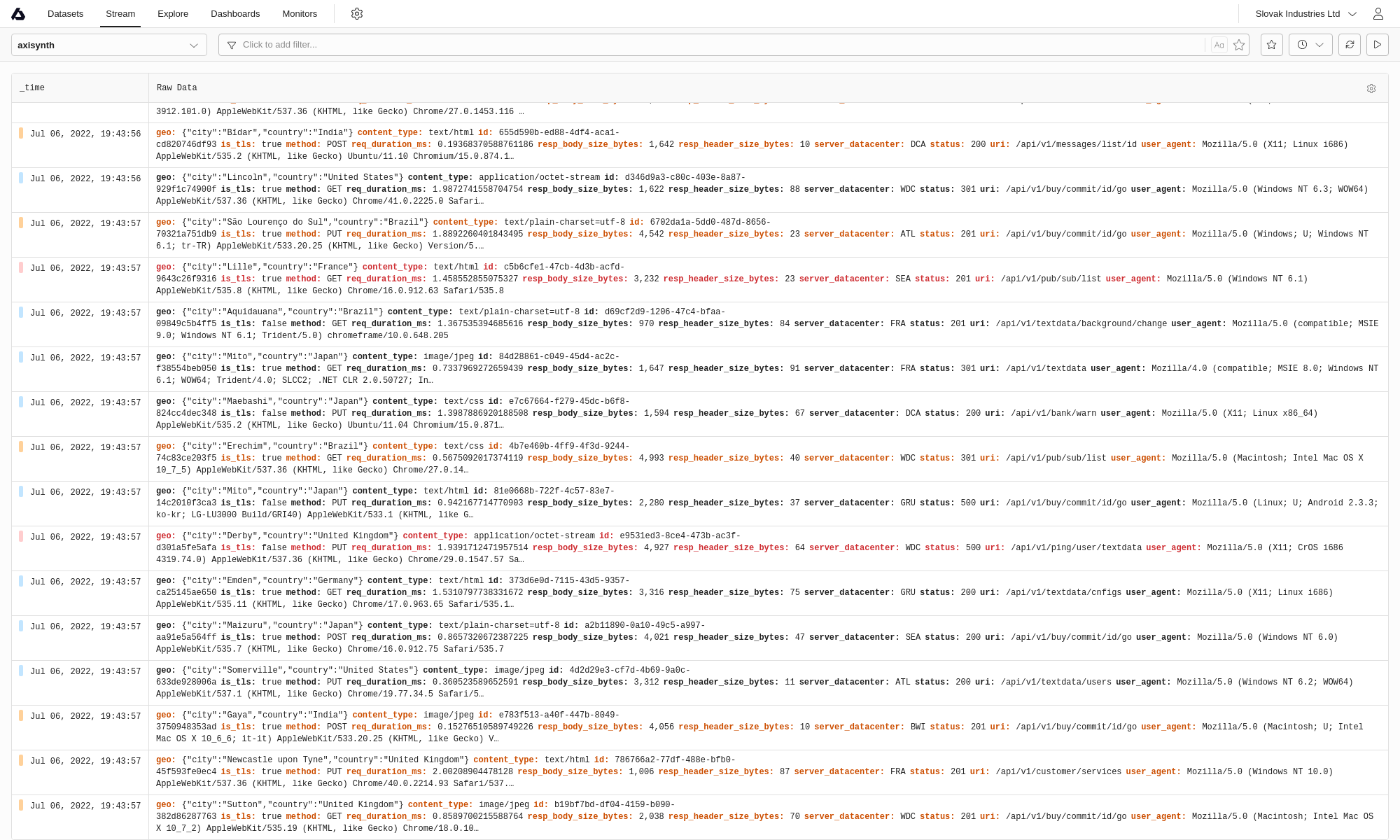The height and width of the screenshot is (840, 1400).
Task: Click the filter funnel icon
Action: pos(232,45)
